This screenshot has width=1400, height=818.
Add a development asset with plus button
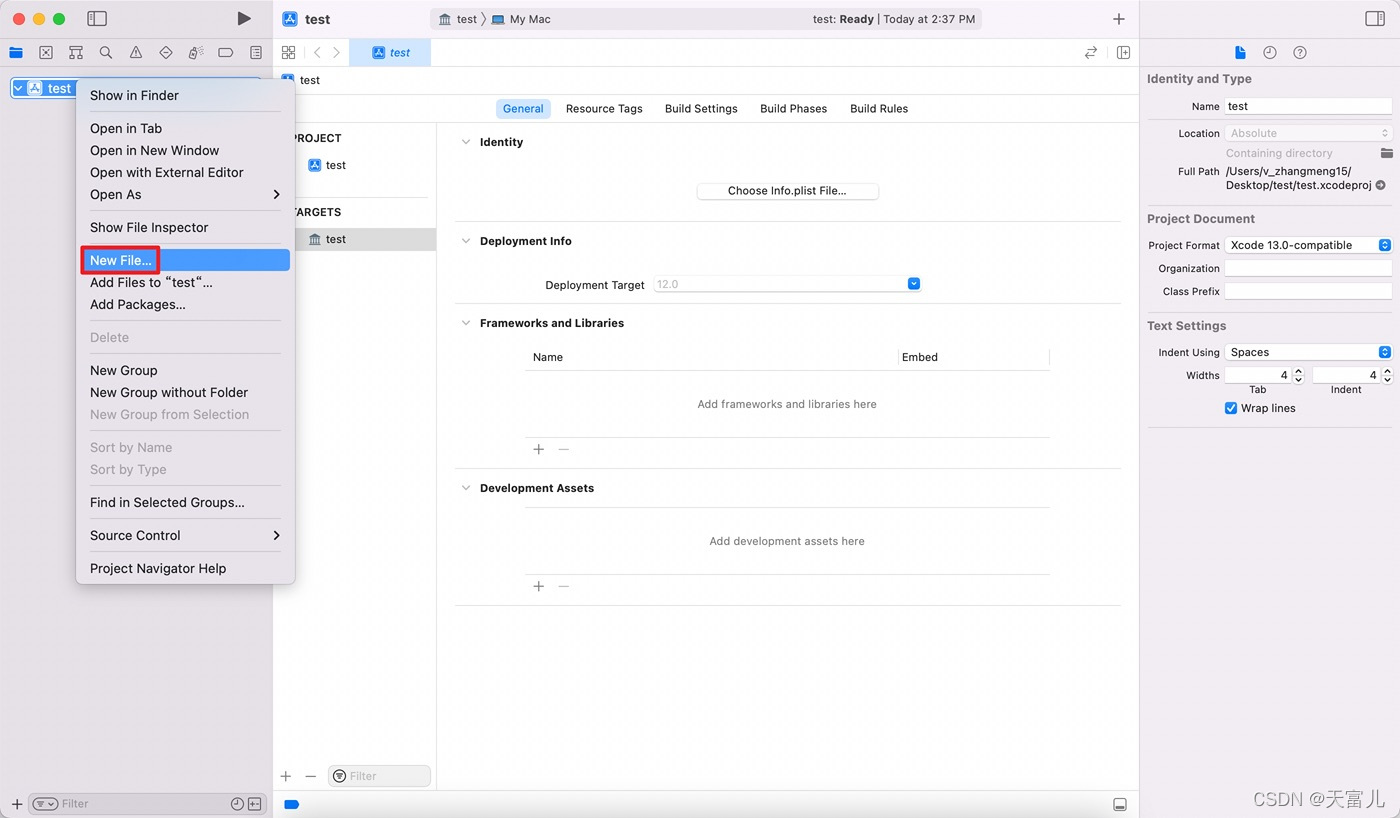tap(539, 586)
